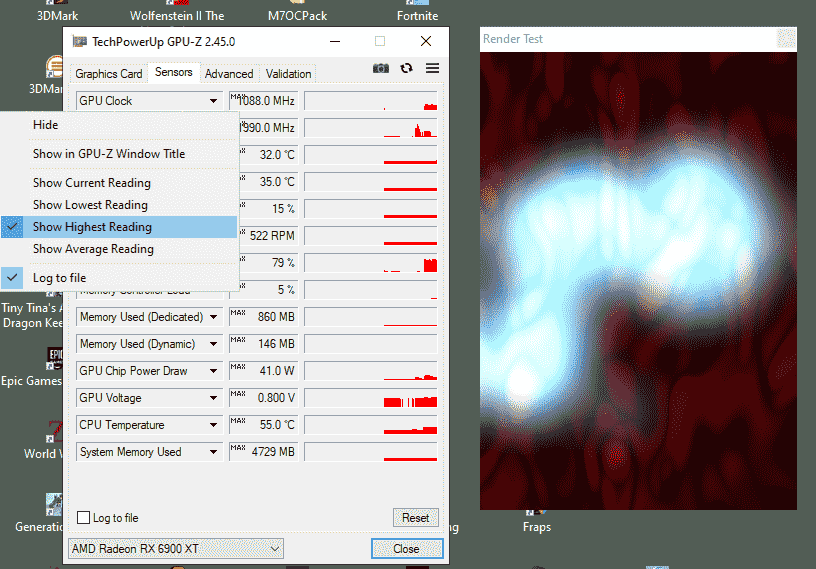This screenshot has height=569, width=816.
Task: Click the GPU Clock history graph
Action: tap(371, 101)
